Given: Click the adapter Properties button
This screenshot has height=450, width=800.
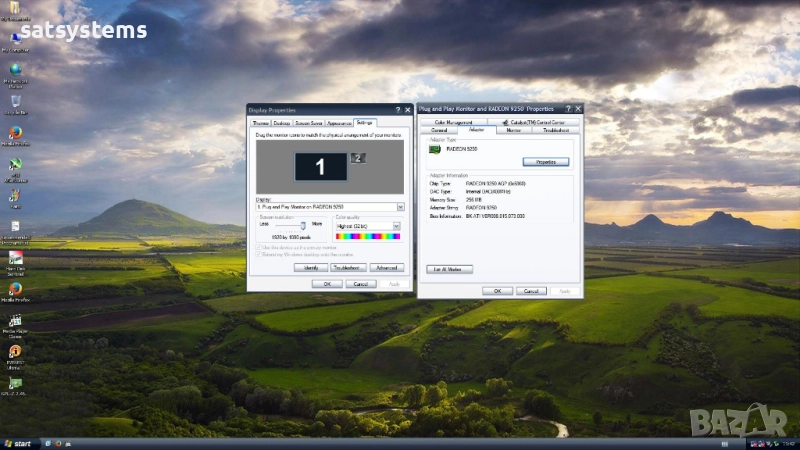Looking at the screenshot, I should pos(545,162).
